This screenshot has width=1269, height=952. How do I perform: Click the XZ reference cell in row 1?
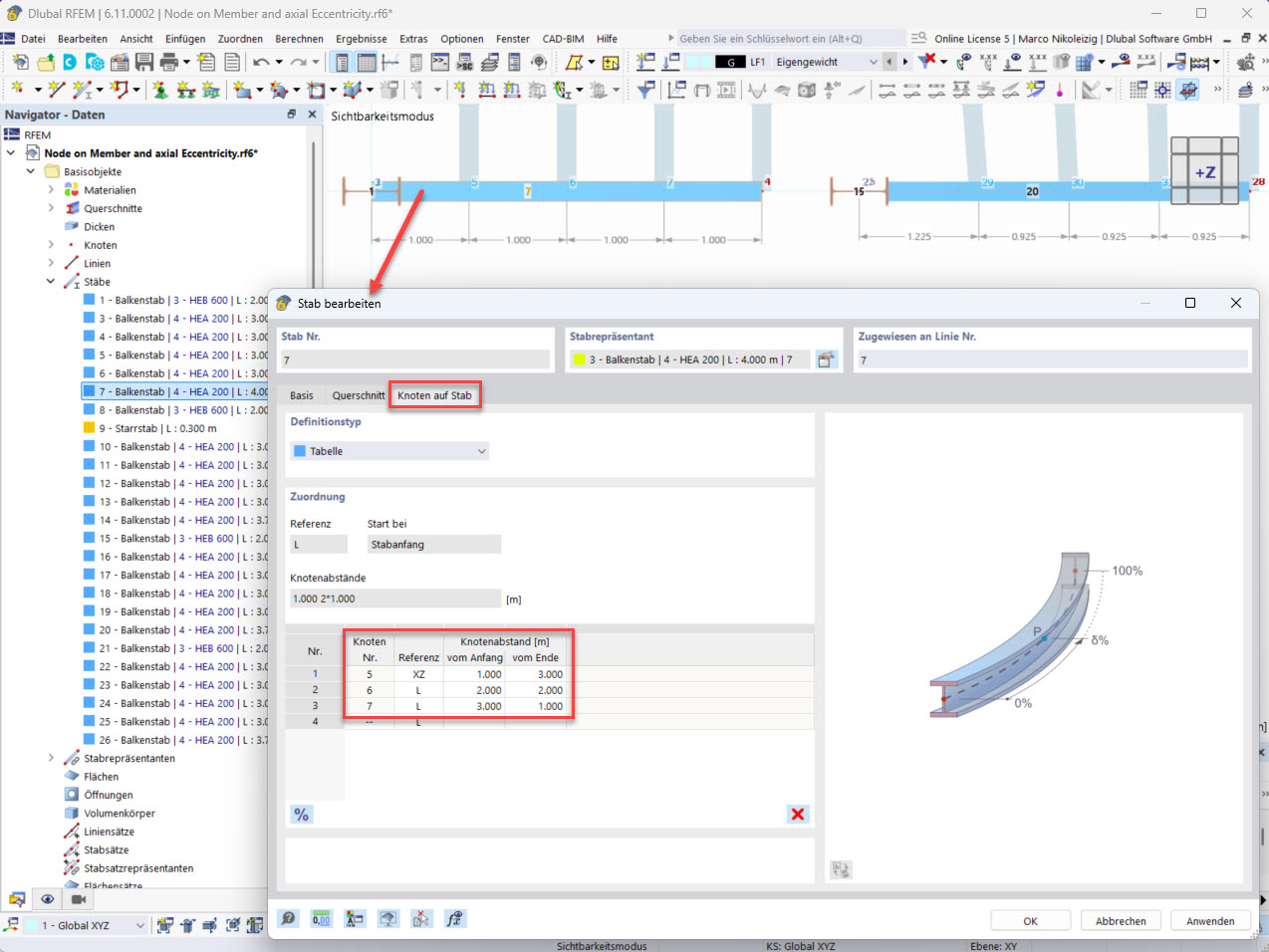pyautogui.click(x=418, y=674)
